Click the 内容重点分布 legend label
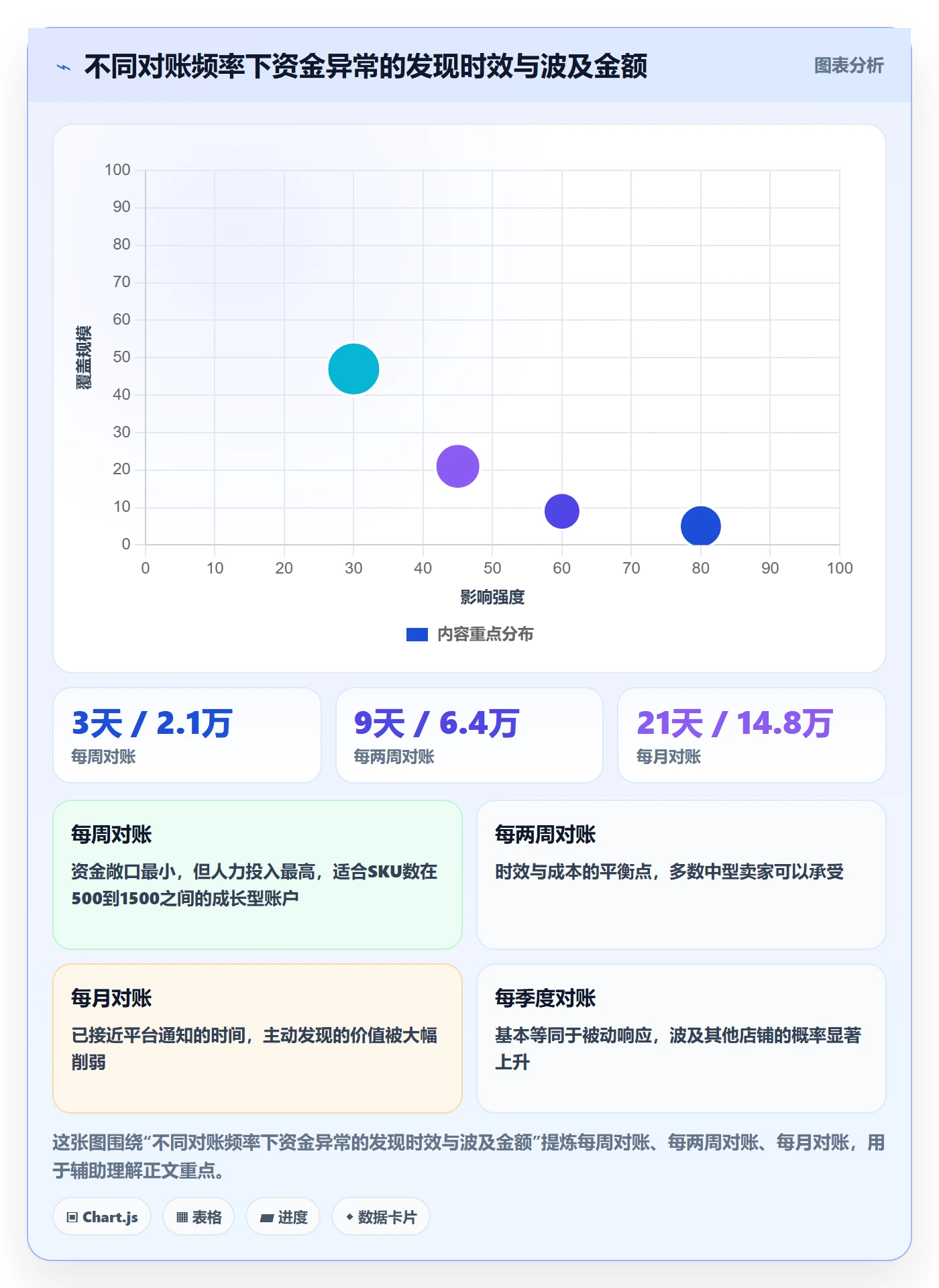939x1288 pixels. click(x=485, y=635)
